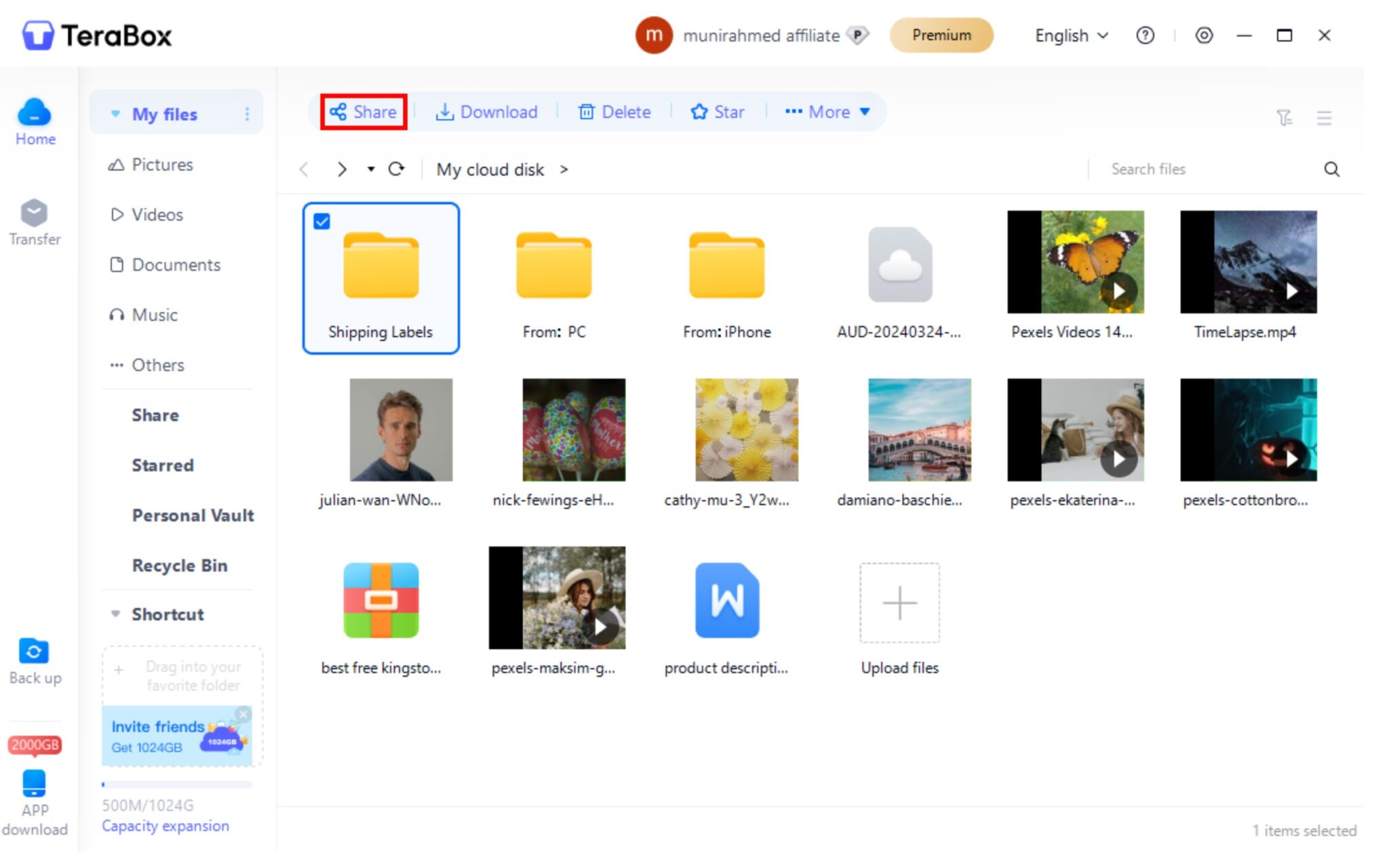Screen dimensions: 1389x868
Task: Click the Capacity expansion link
Action: (x=165, y=826)
